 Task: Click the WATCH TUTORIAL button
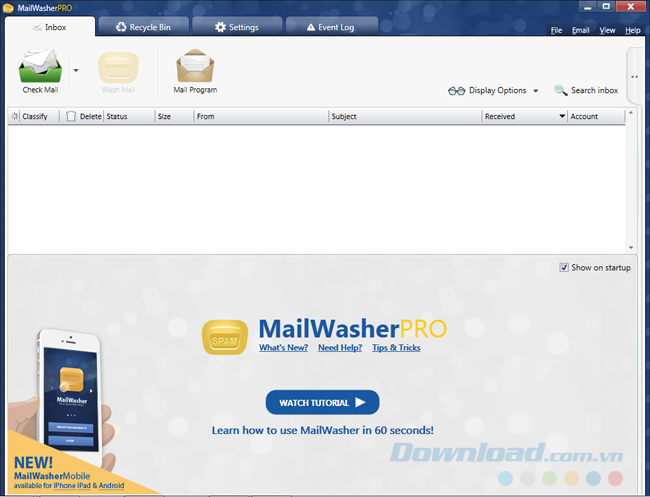pyautogui.click(x=323, y=402)
